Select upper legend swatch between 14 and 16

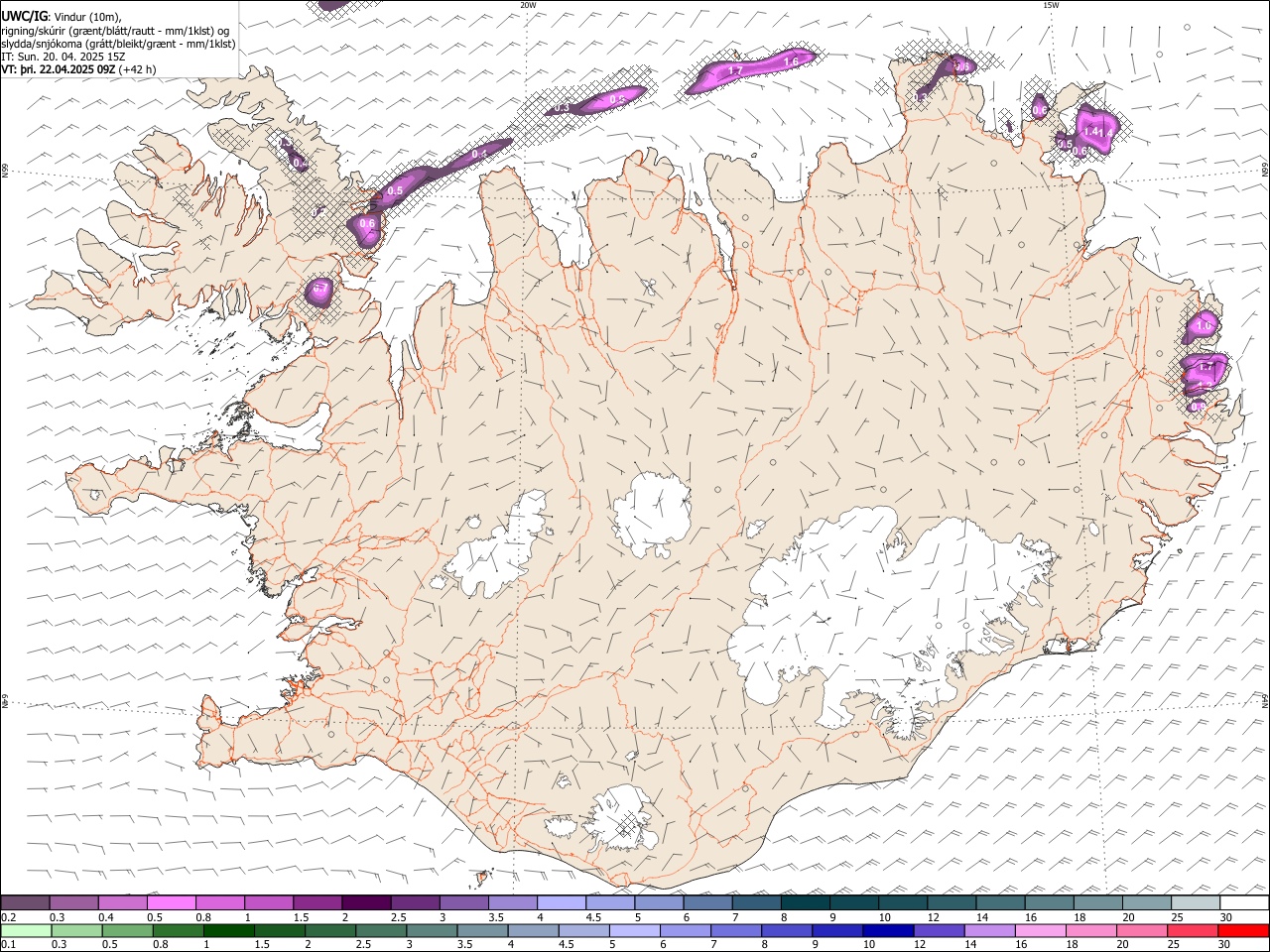point(999,902)
